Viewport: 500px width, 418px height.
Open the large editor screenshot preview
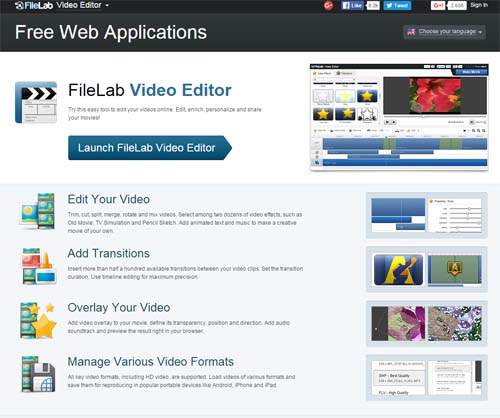click(x=399, y=117)
